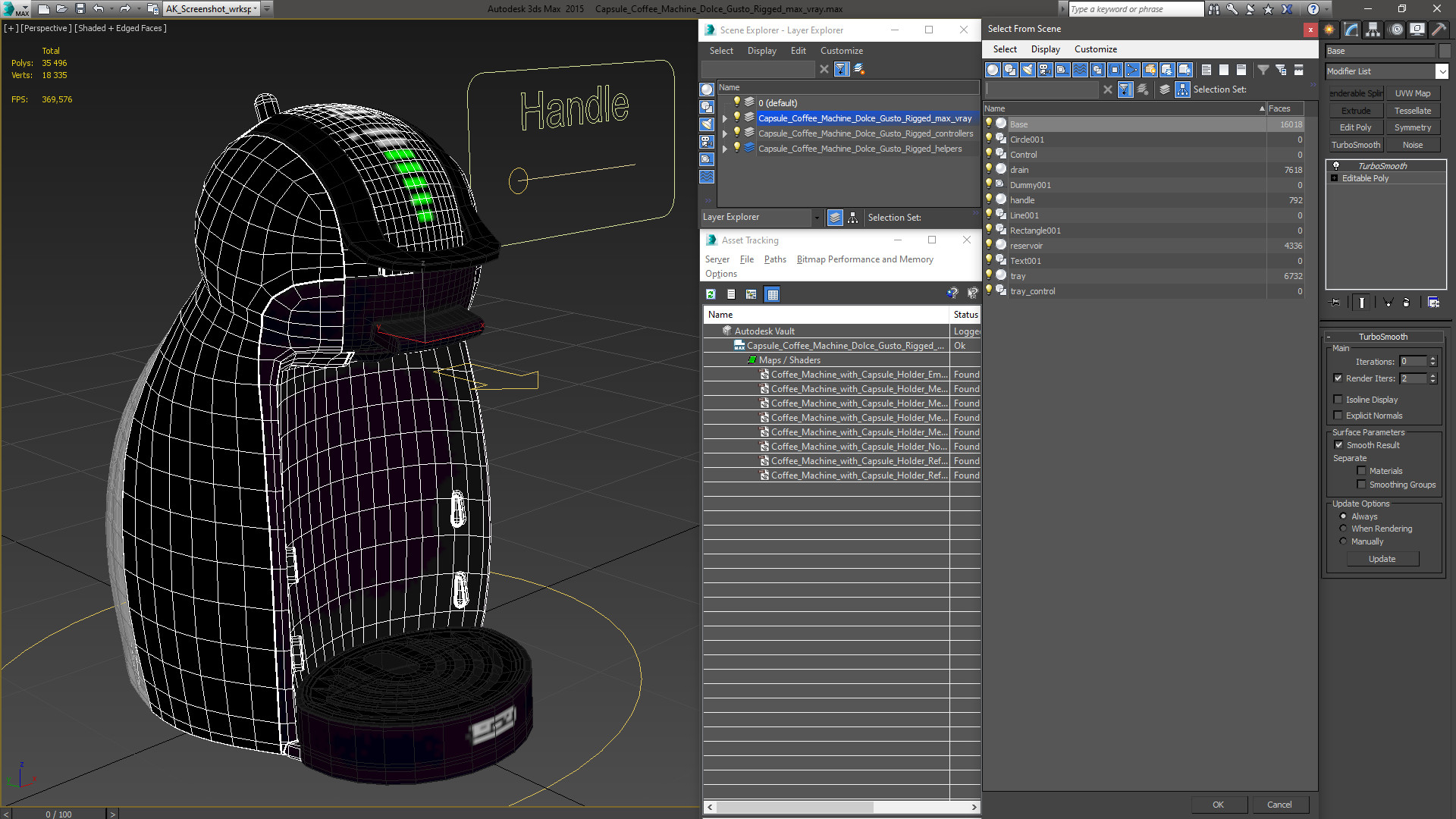
Task: Switch Asset Tracking to tree view icon
Action: pyautogui.click(x=752, y=294)
